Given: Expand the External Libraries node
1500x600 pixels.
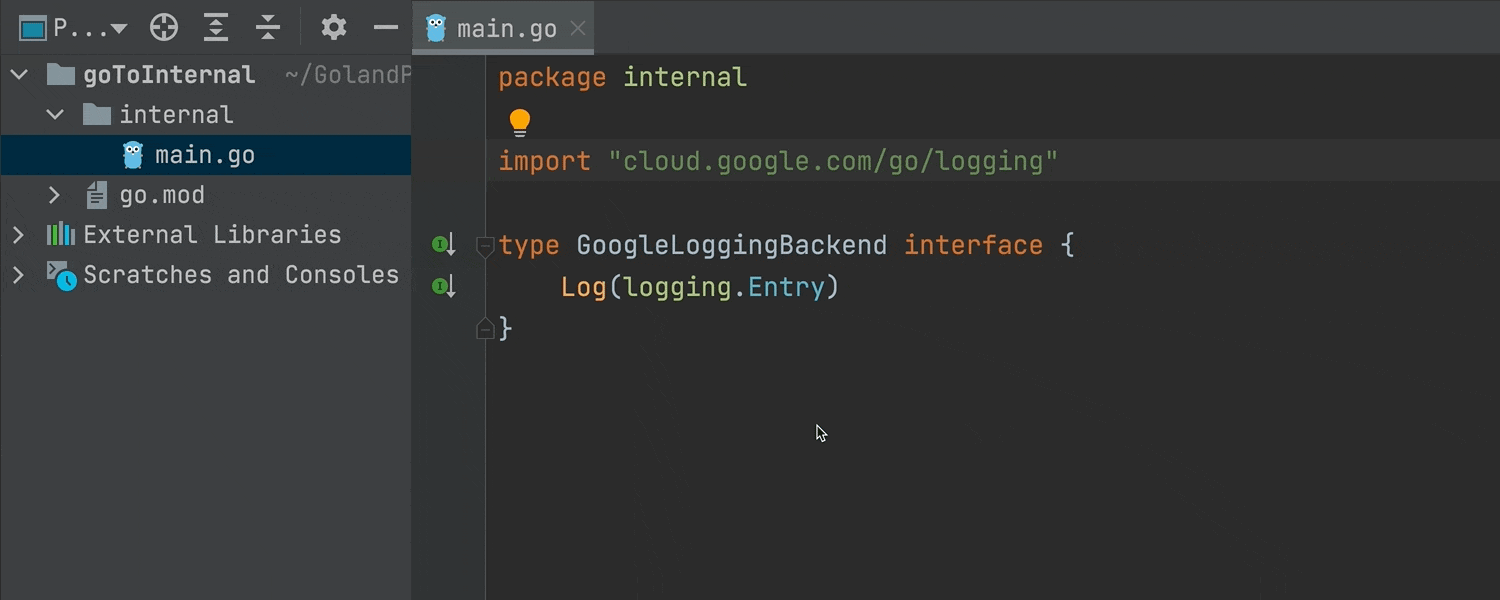Looking at the screenshot, I should [19, 235].
